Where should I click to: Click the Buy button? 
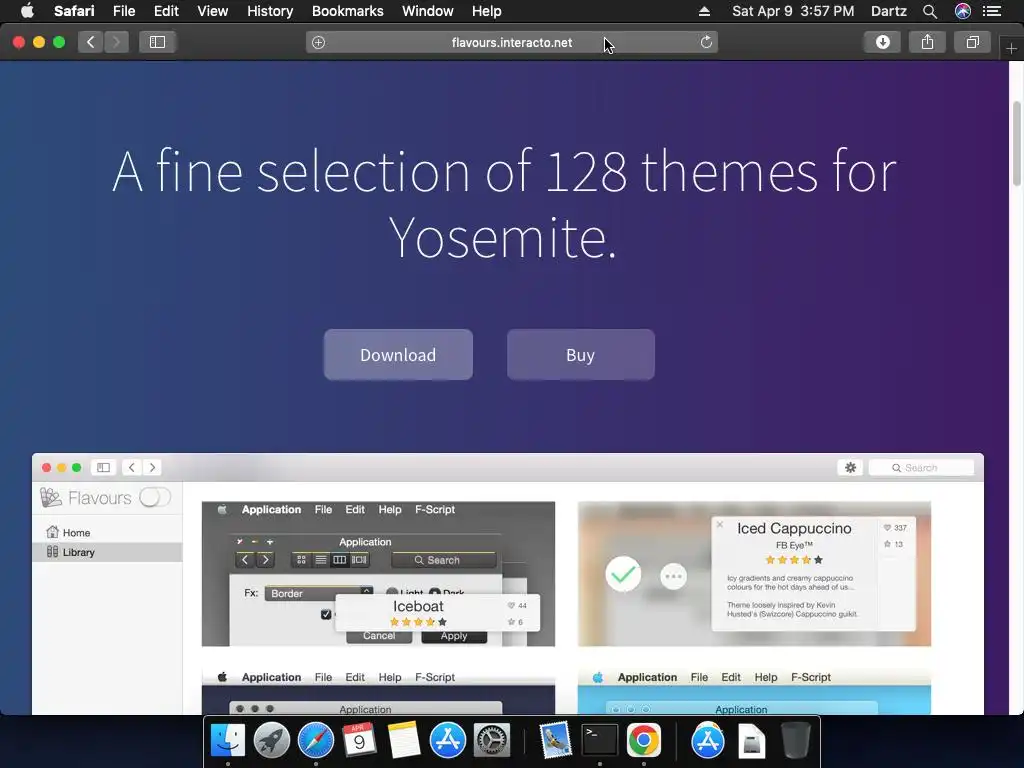(x=581, y=355)
